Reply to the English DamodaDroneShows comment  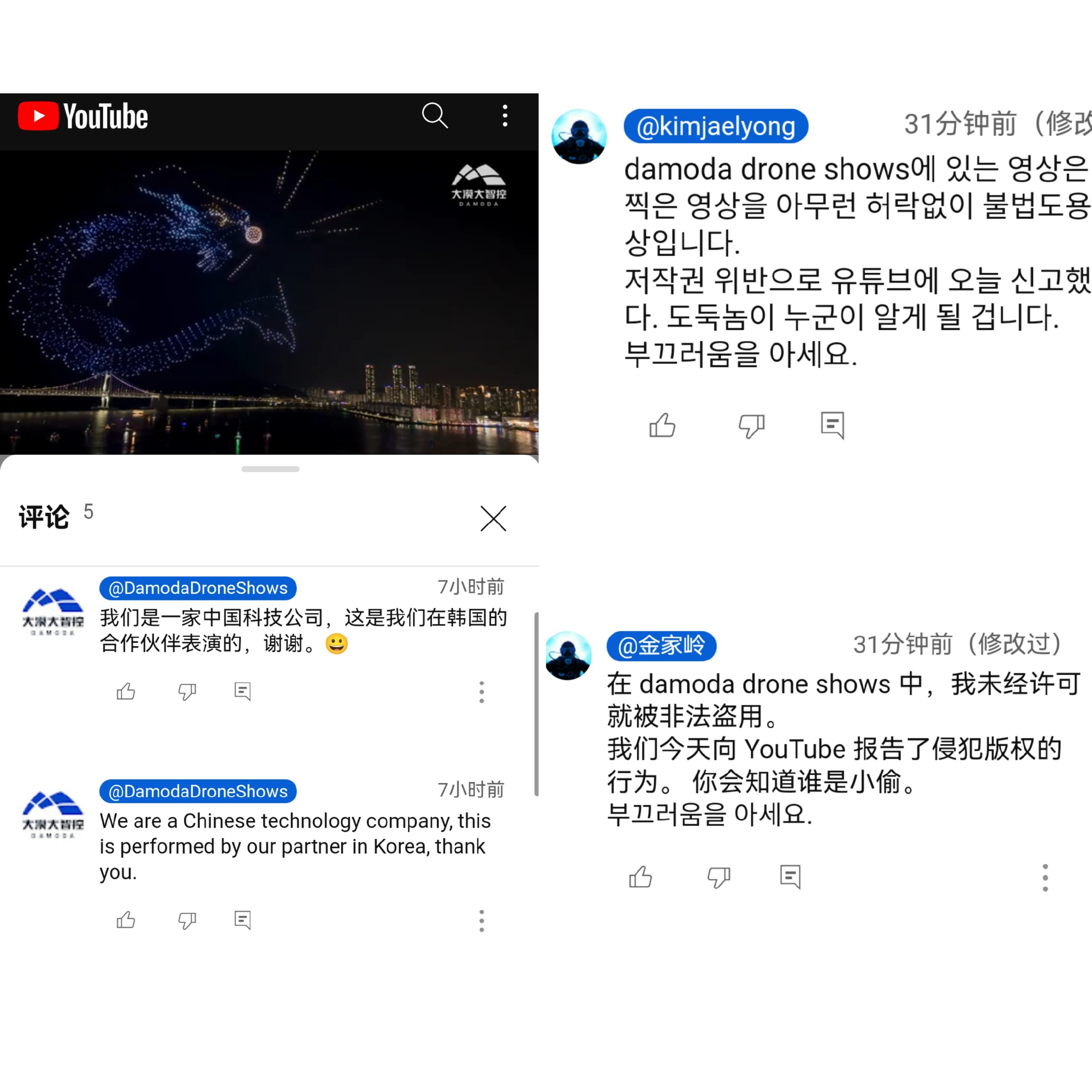pos(242,920)
